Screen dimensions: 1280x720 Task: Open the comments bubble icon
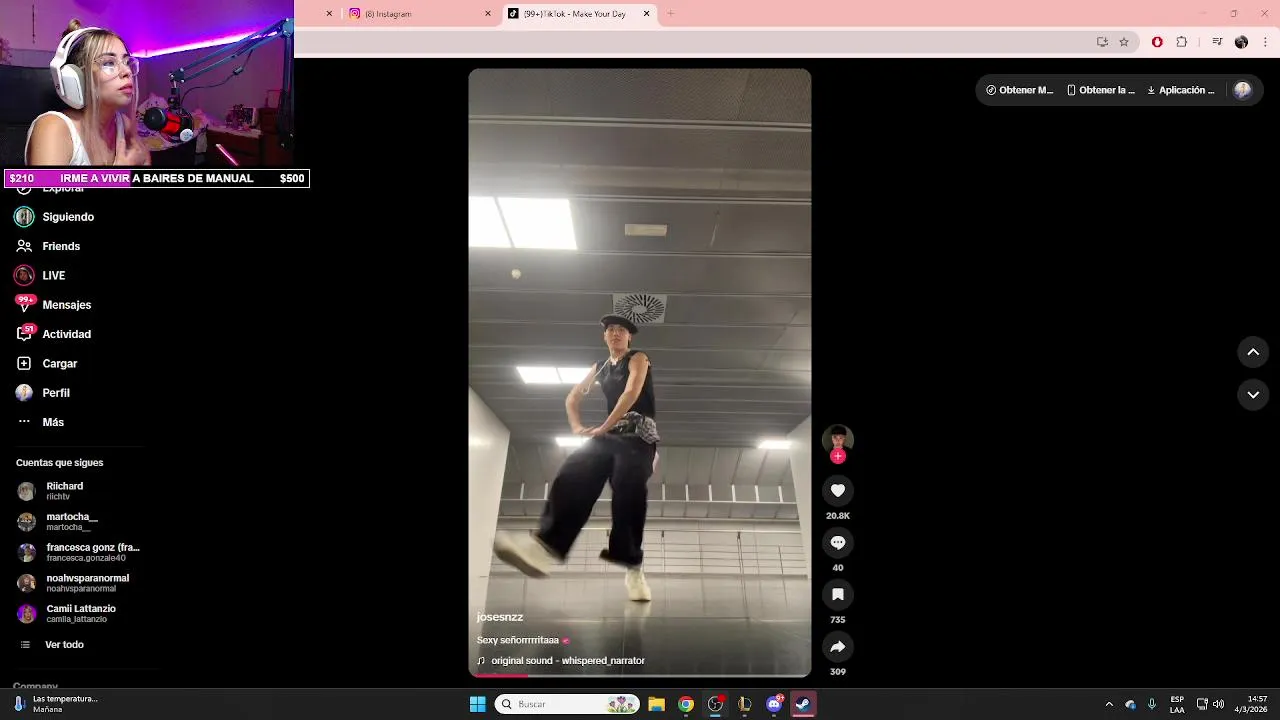(838, 542)
